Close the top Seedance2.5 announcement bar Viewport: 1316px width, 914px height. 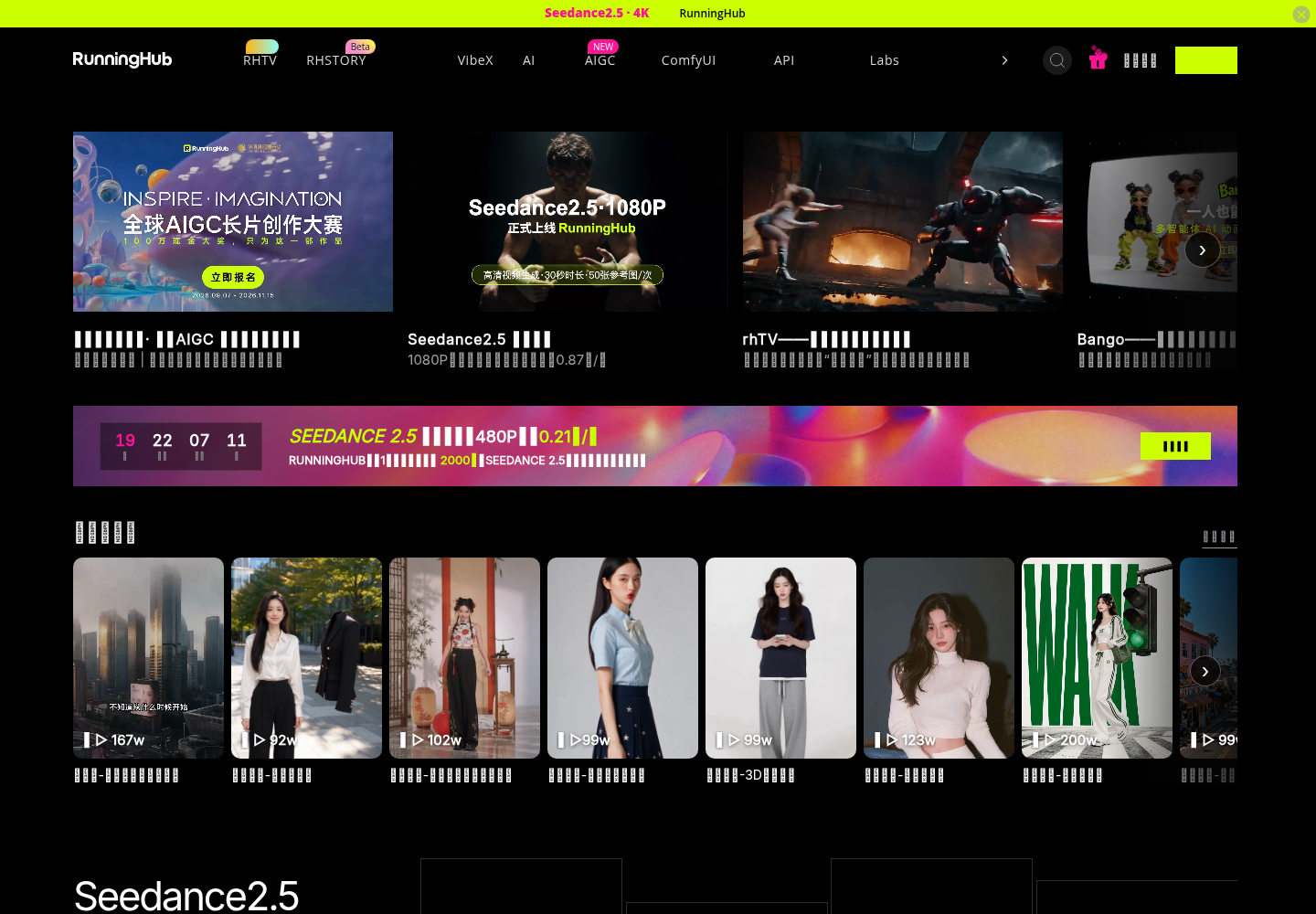tap(1301, 14)
